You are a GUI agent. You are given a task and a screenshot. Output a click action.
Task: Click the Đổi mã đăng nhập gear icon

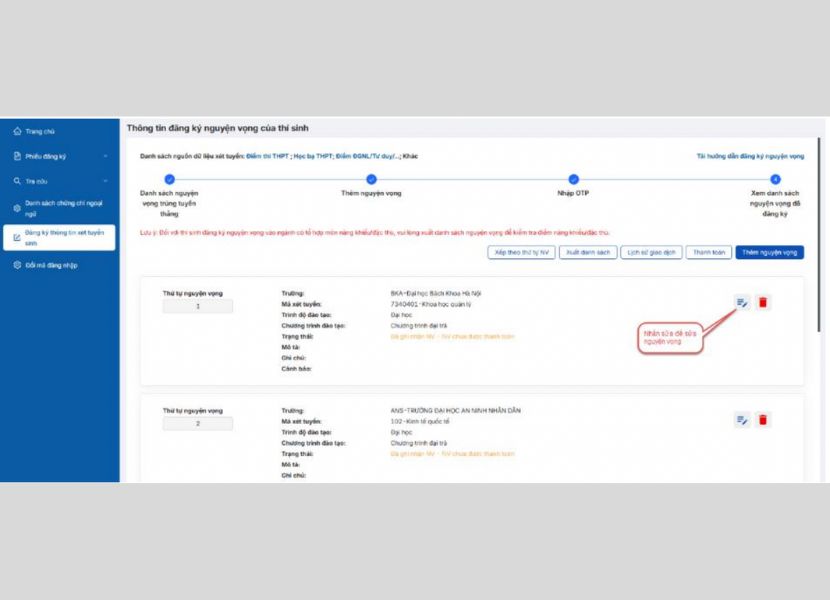point(17,265)
